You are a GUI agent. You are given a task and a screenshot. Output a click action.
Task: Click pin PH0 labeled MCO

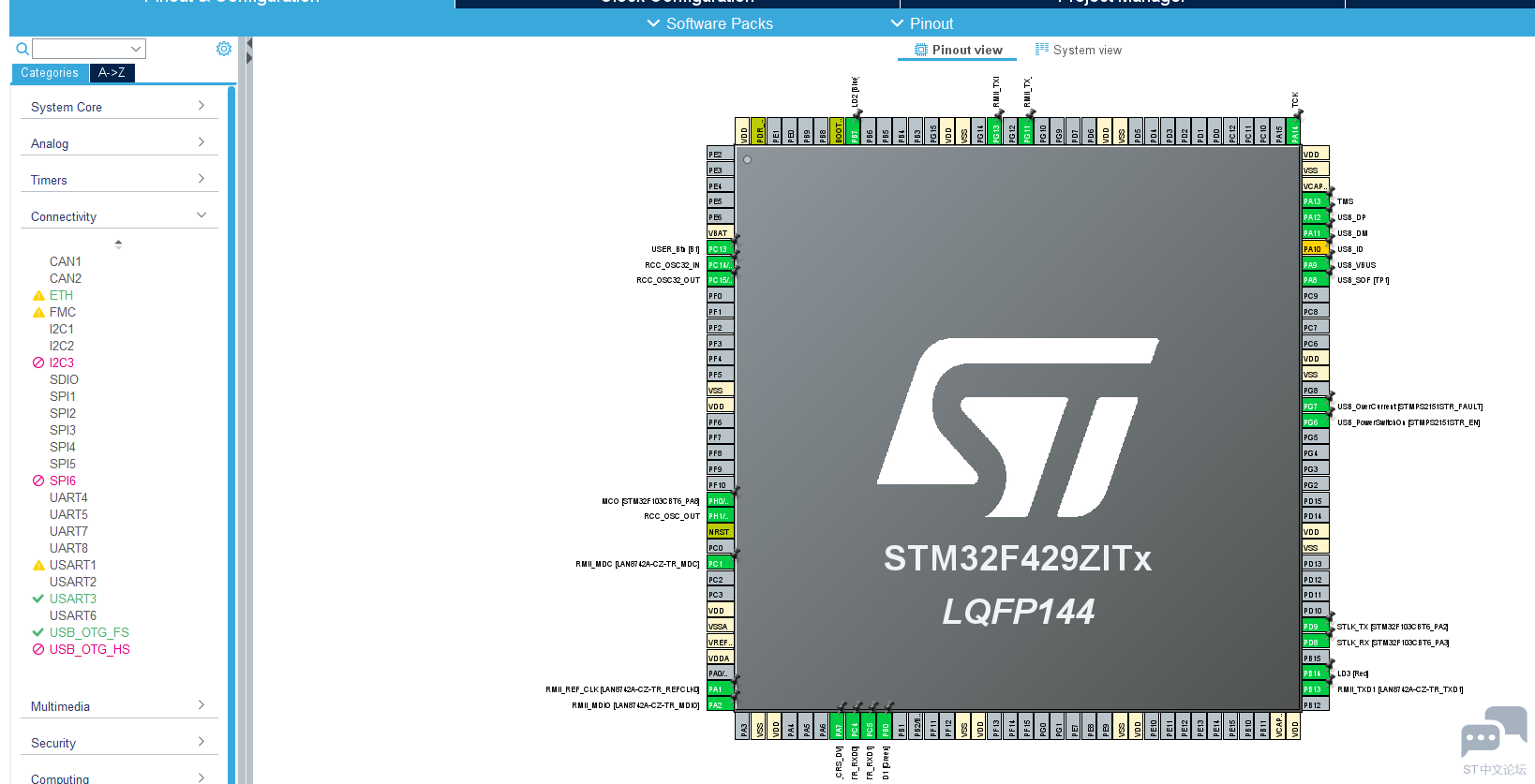[x=720, y=501]
